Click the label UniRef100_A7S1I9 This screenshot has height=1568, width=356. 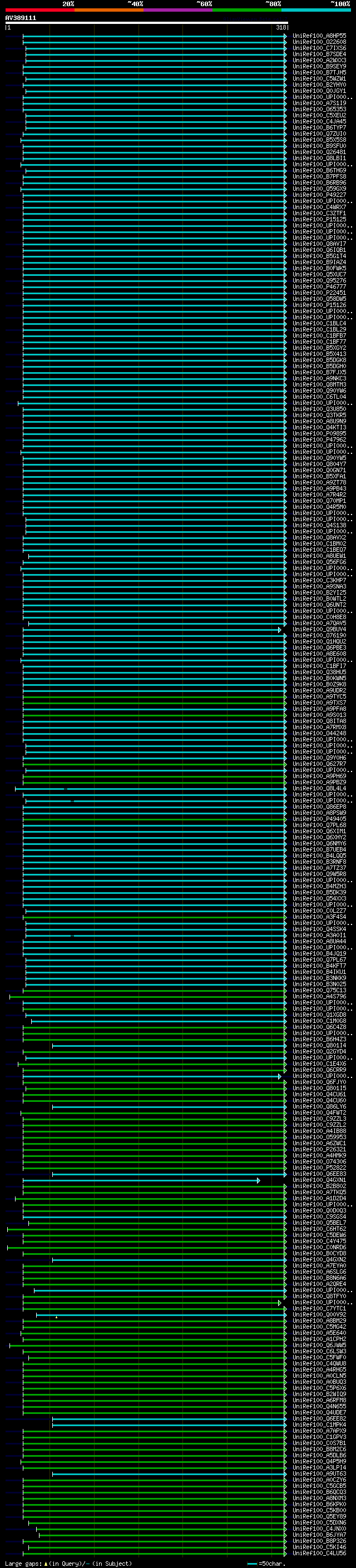319,103
